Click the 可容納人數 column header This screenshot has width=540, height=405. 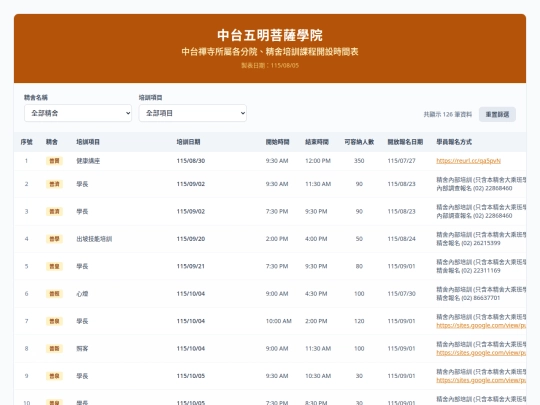click(359, 142)
